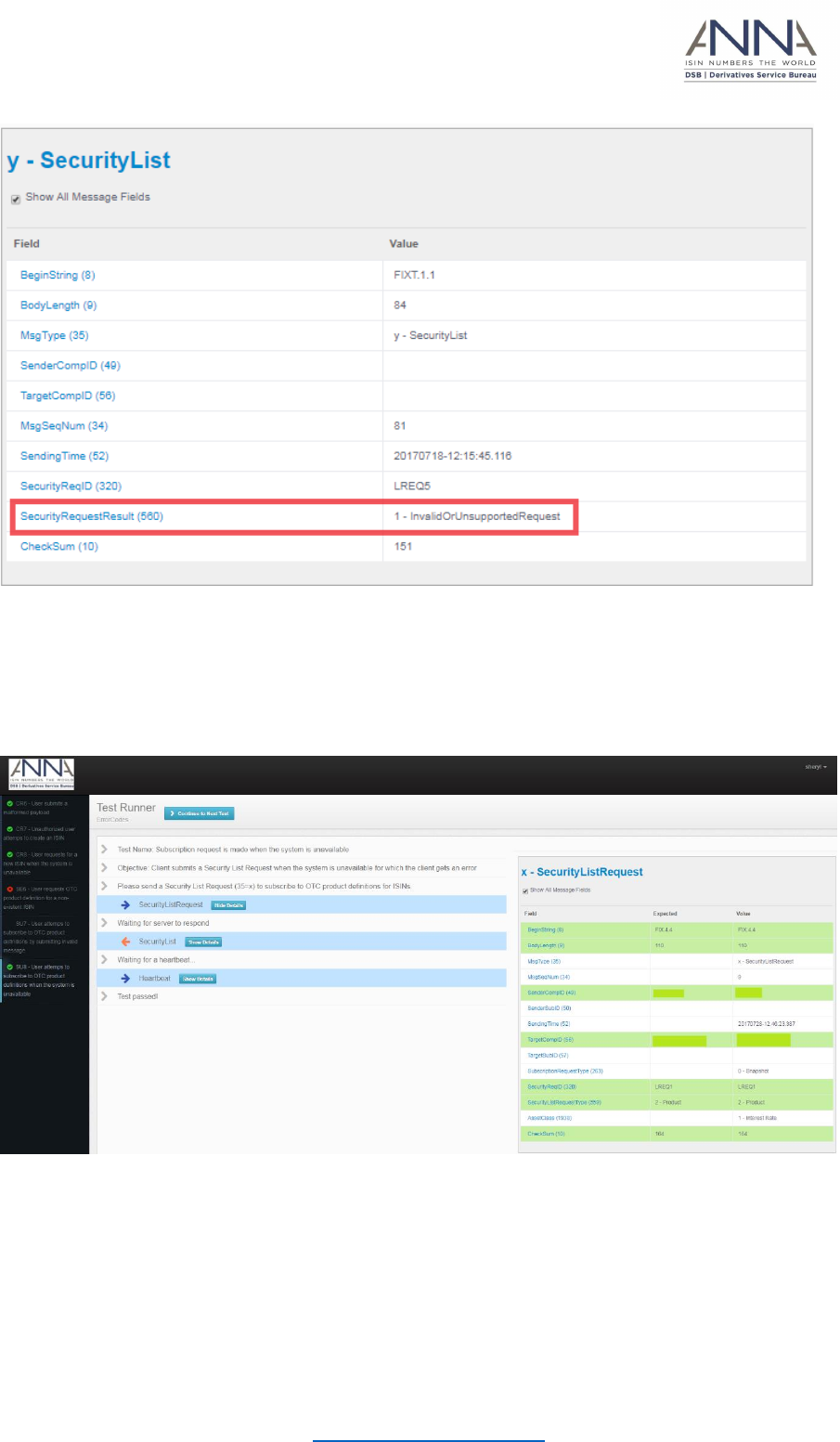Expand the Objective row chevron

104,868
